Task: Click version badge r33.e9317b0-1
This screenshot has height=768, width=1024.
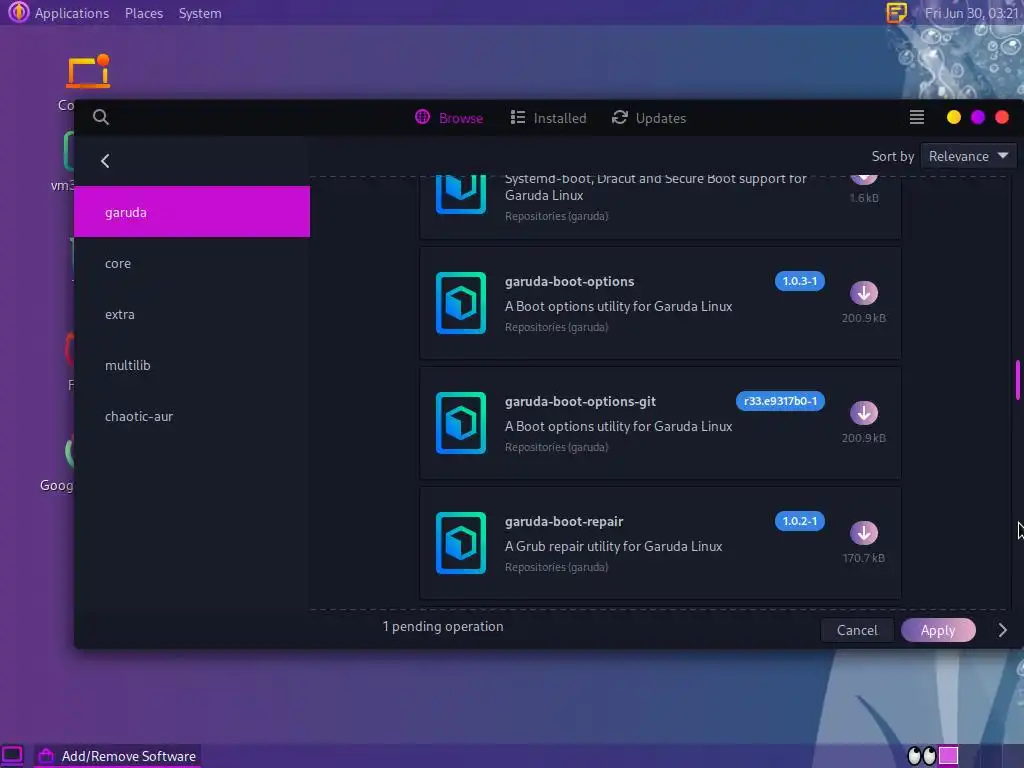Action: pos(780,401)
